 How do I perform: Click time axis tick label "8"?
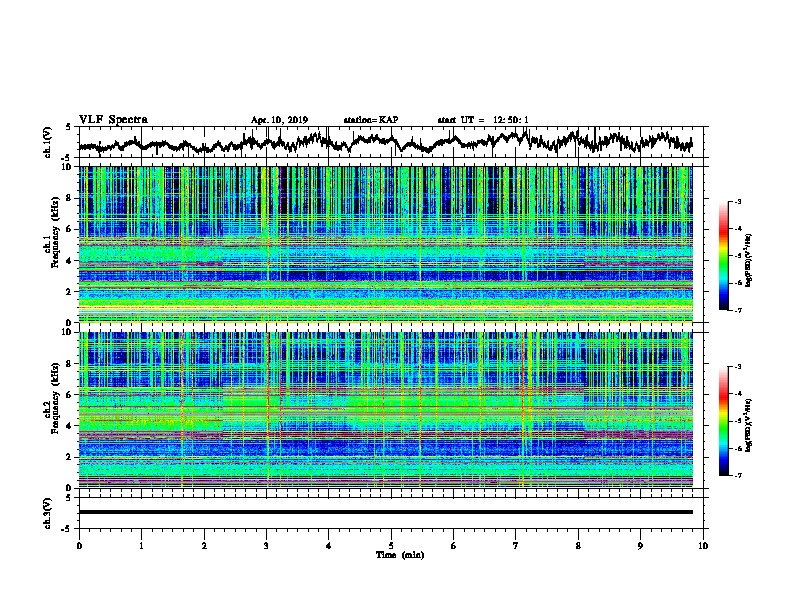pos(578,546)
